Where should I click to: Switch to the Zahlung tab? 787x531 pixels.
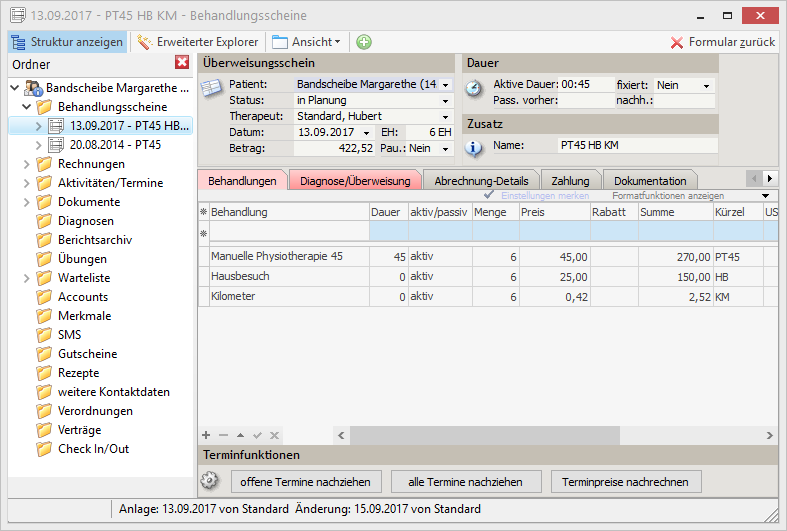pyautogui.click(x=570, y=181)
